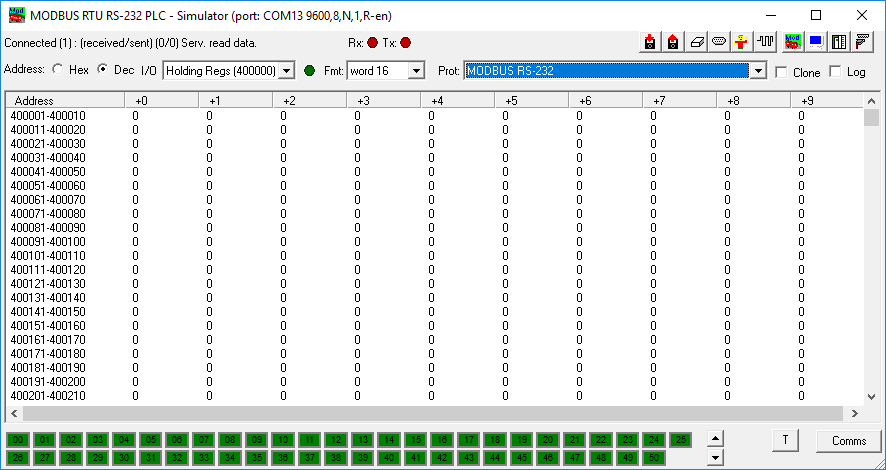Click the load-from-disk toolbar icon
Image resolution: width=886 pixels, height=470 pixels.
click(x=673, y=42)
